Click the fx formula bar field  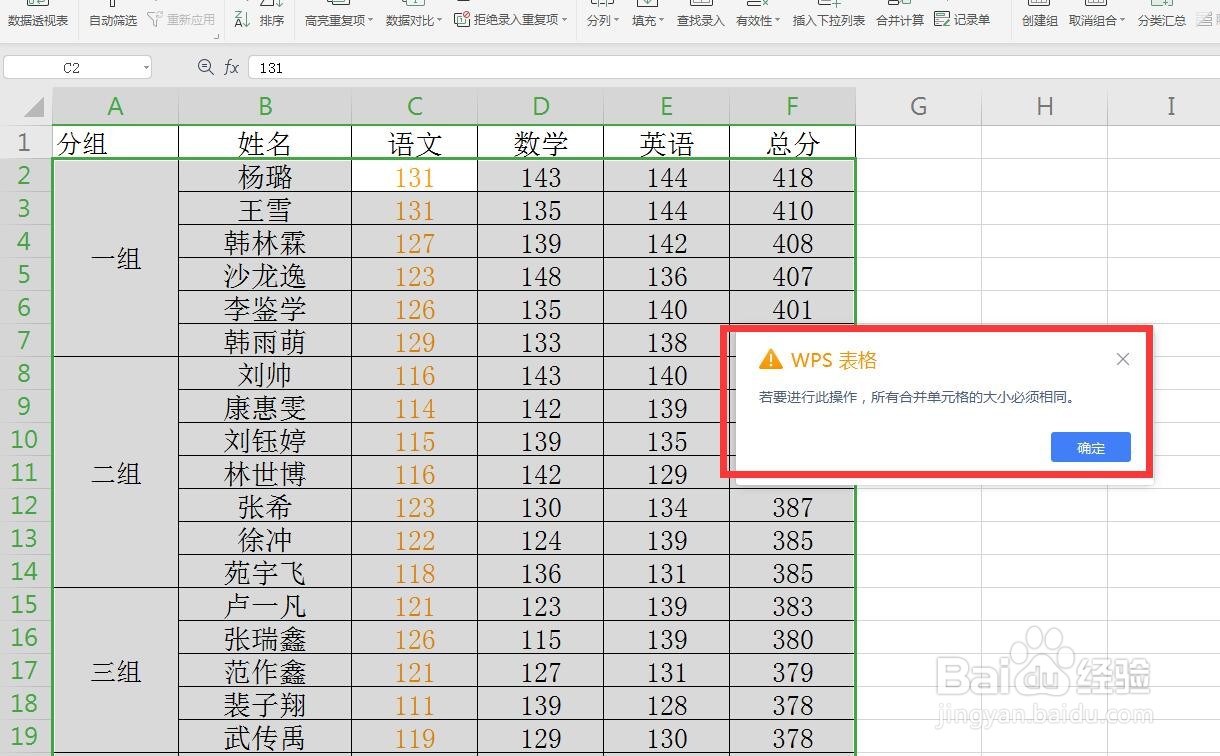(400, 67)
